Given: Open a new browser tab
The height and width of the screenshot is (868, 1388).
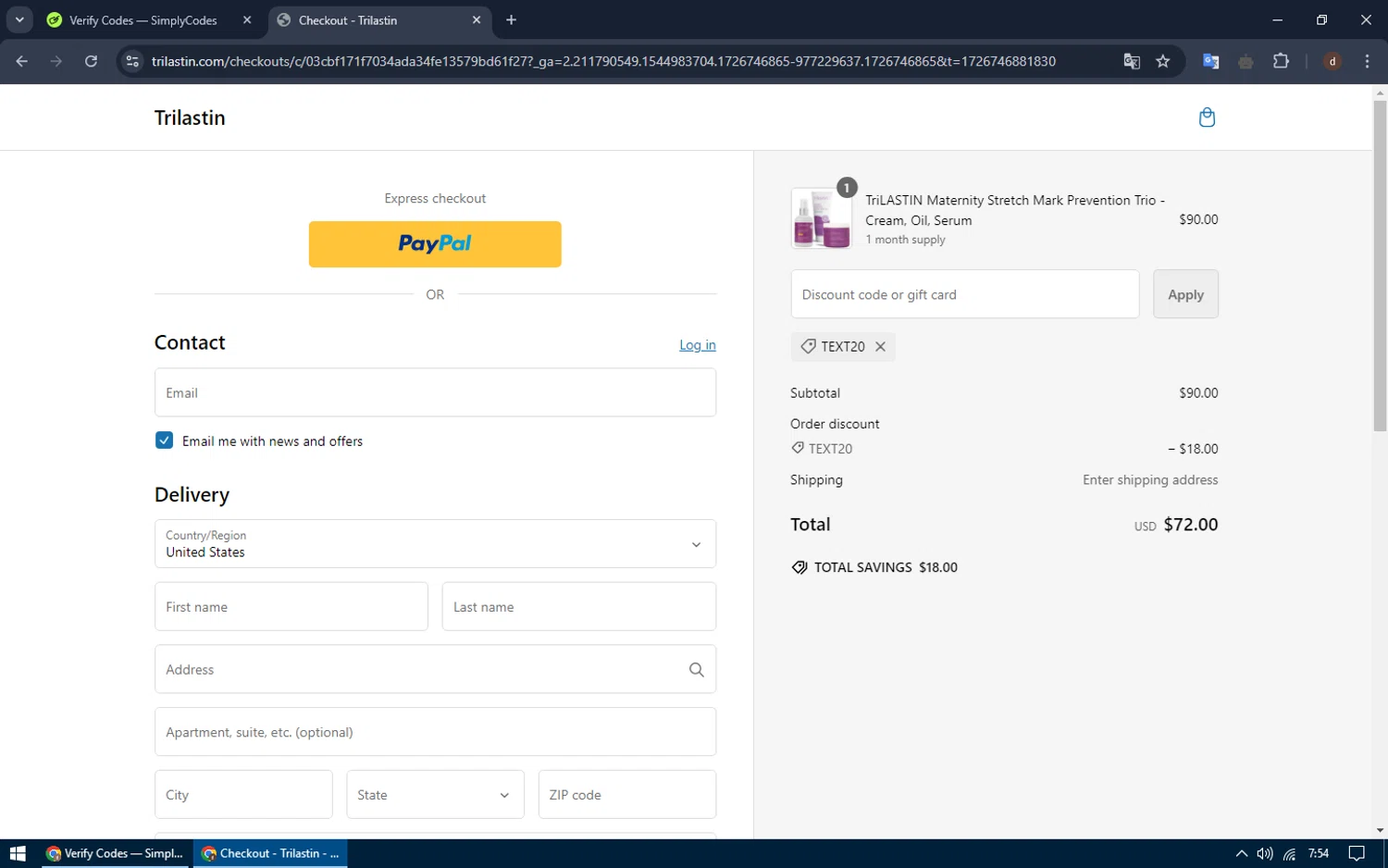Looking at the screenshot, I should tap(511, 19).
